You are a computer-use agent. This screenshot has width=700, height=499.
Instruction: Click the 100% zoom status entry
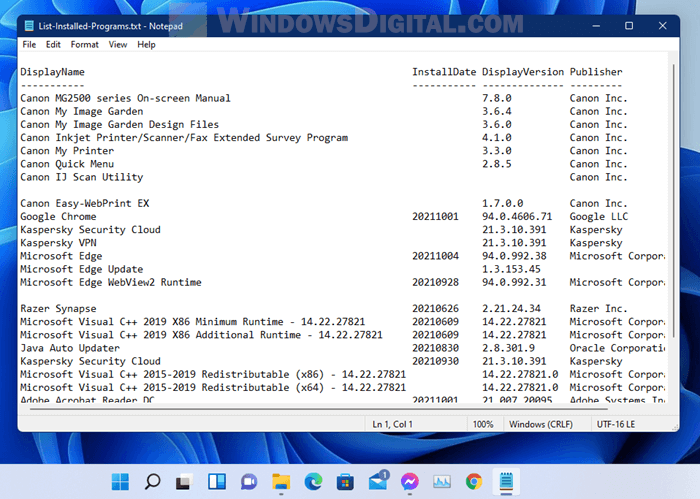(483, 424)
